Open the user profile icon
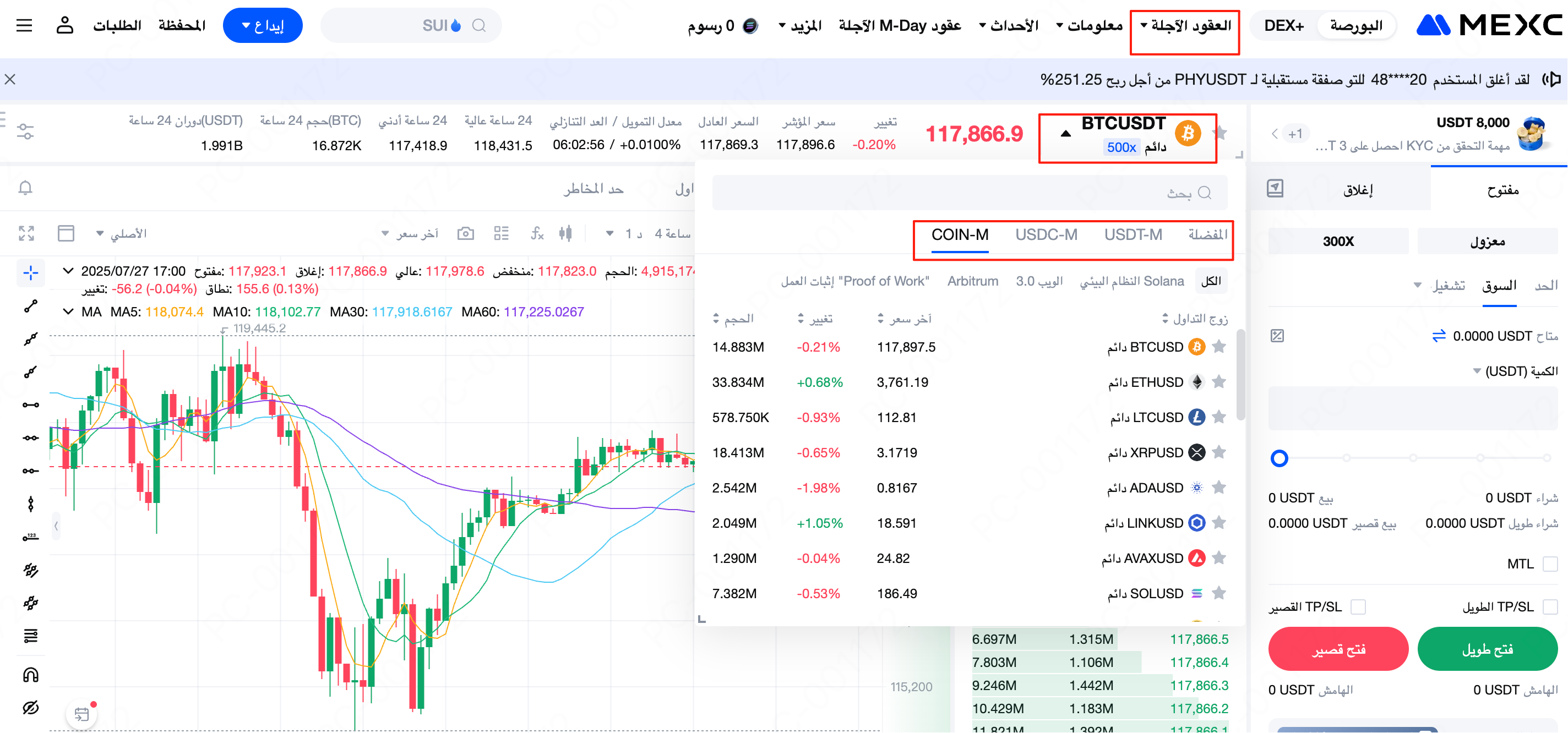 pyautogui.click(x=64, y=25)
